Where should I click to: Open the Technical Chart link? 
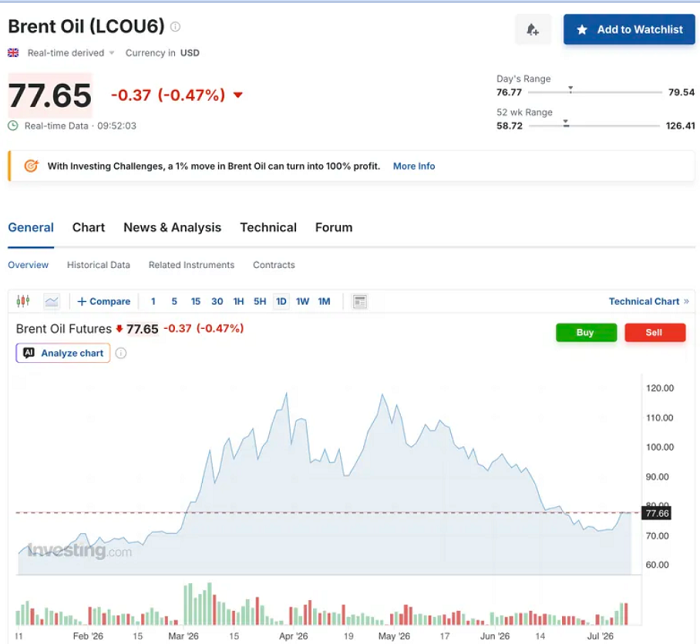coord(649,302)
